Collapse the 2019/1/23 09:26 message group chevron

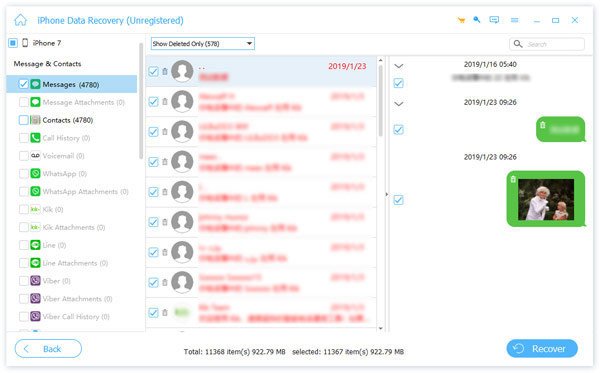[x=399, y=104]
